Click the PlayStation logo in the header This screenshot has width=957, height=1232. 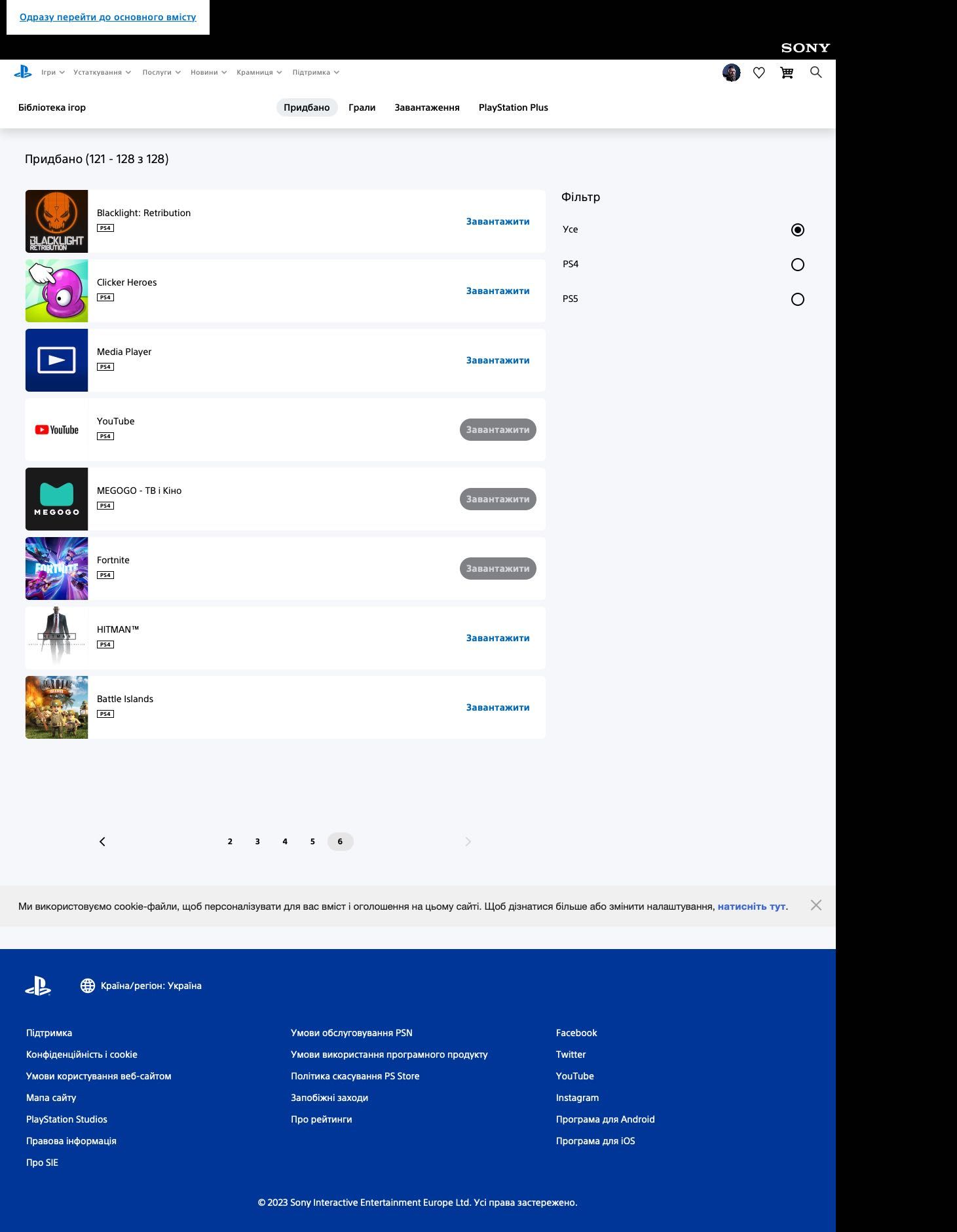pyautogui.click(x=23, y=72)
